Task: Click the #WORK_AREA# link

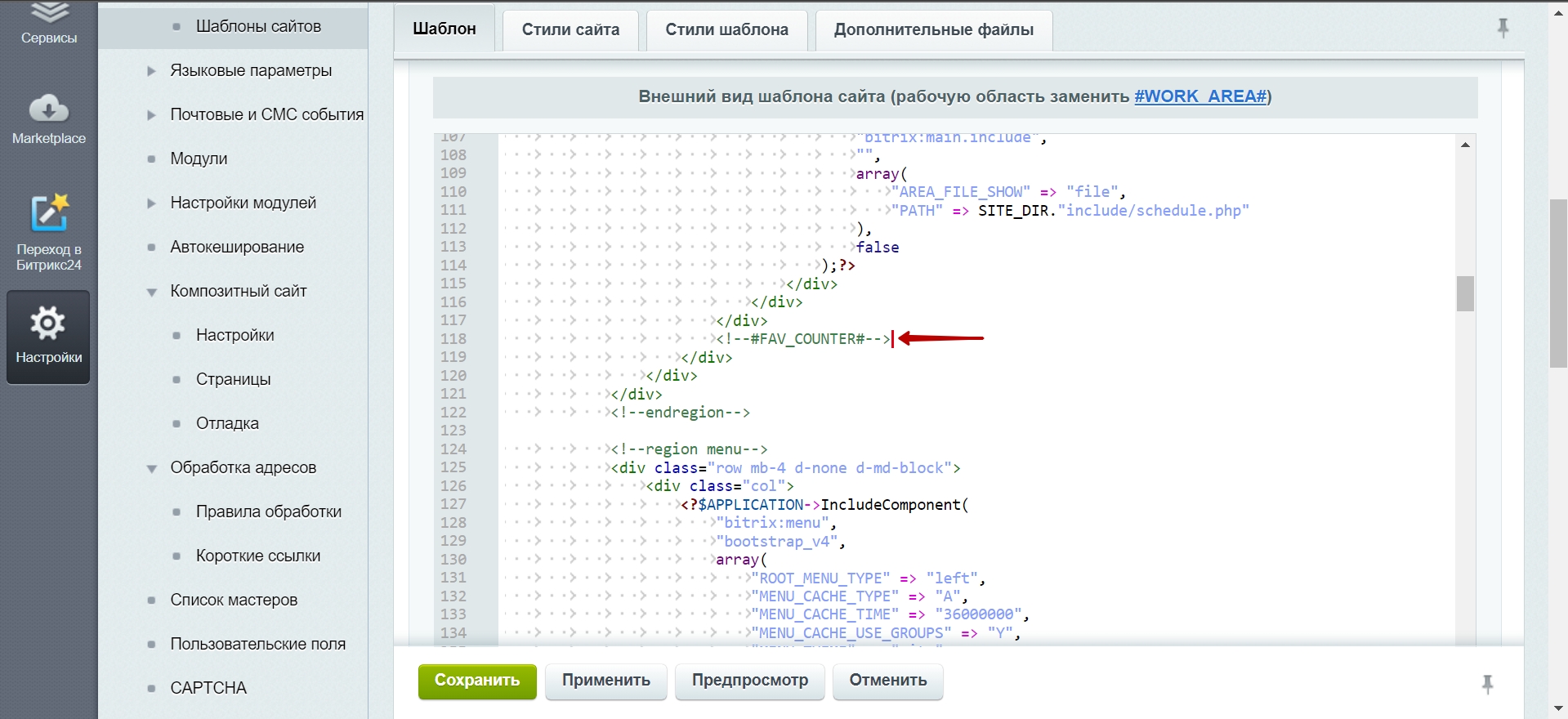Action: [1199, 96]
